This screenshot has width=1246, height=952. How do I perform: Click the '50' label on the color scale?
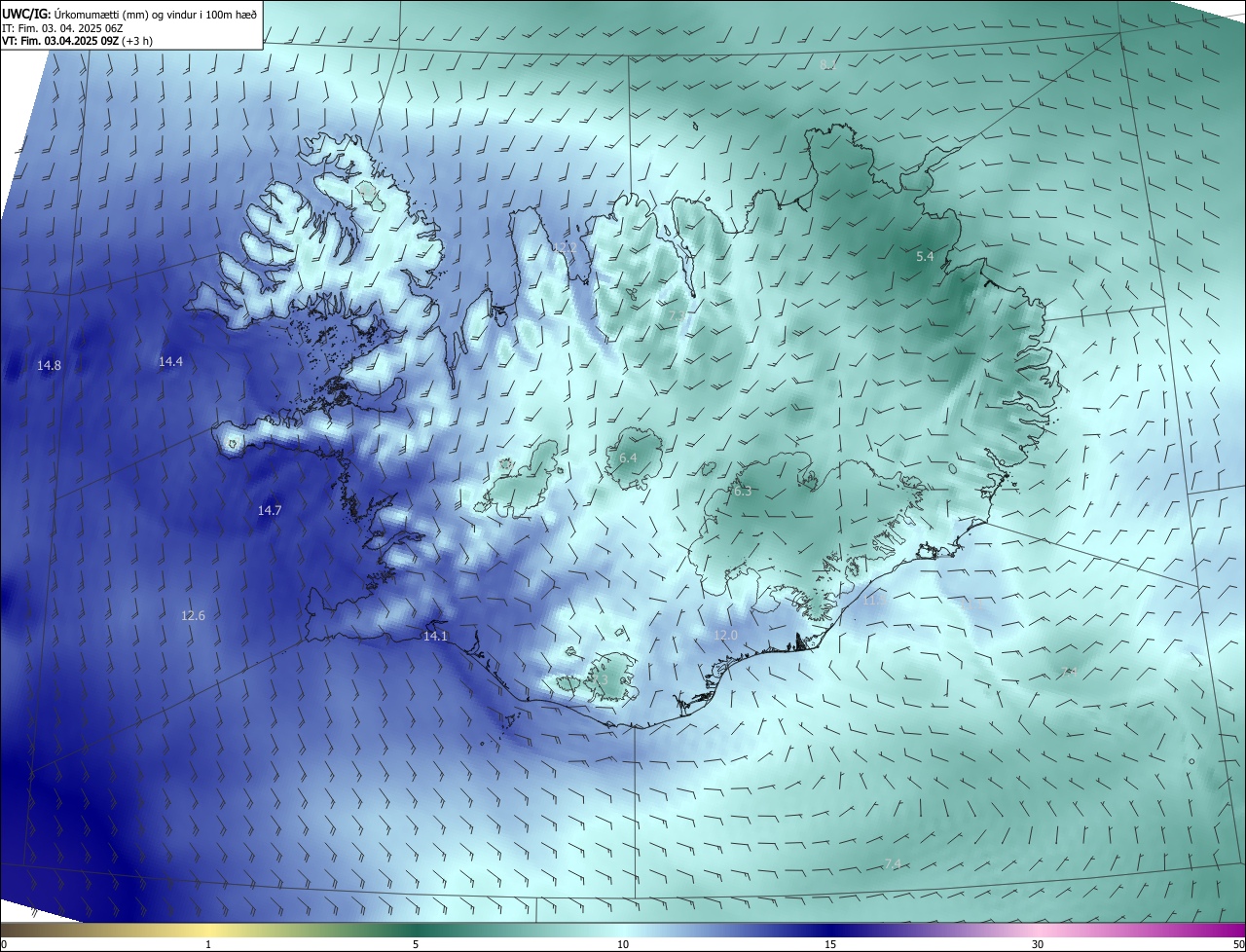(1238, 945)
